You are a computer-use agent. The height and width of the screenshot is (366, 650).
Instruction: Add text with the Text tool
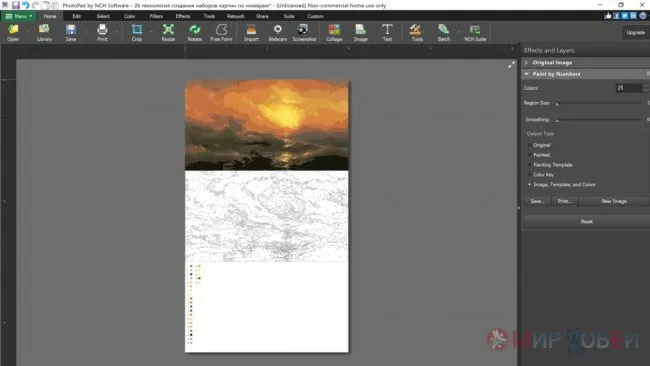pyautogui.click(x=387, y=32)
